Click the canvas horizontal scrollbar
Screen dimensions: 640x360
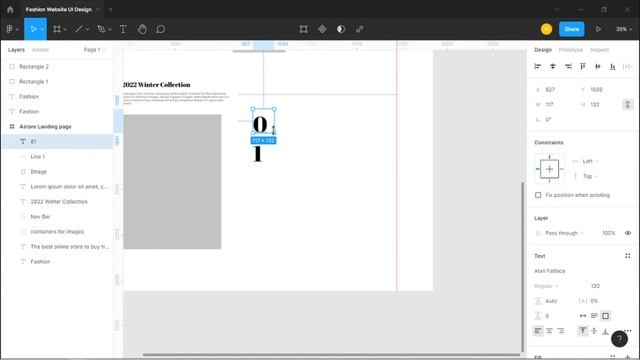click(331, 355)
